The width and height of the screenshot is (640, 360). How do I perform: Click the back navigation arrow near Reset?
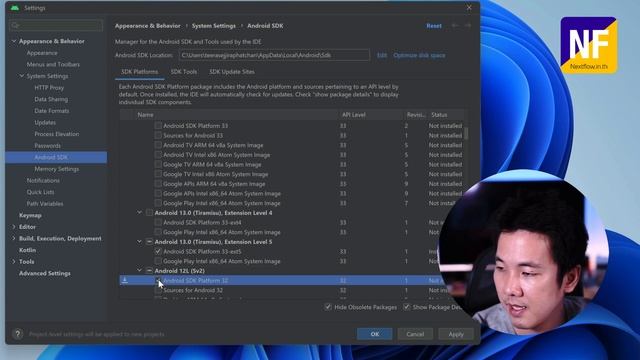point(455,26)
